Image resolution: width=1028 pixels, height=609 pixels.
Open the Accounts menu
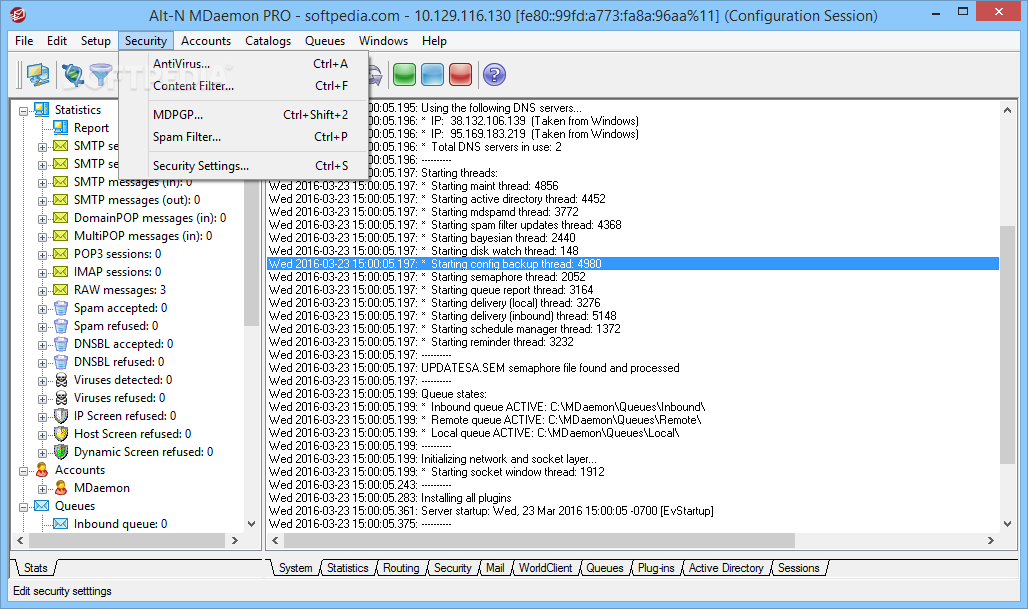click(206, 41)
